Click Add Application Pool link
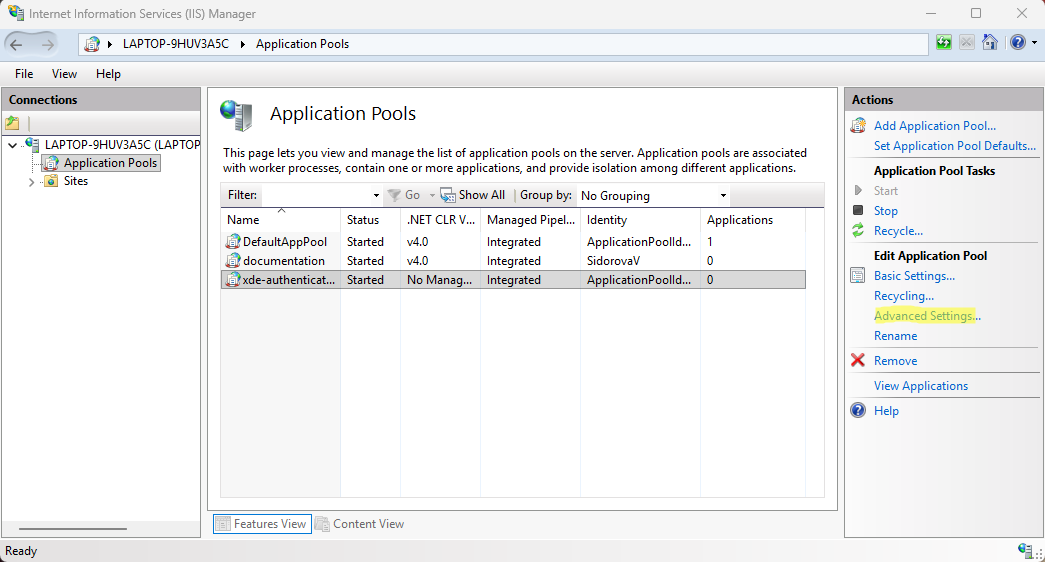Viewport: 1045px width, 562px height. pos(934,125)
